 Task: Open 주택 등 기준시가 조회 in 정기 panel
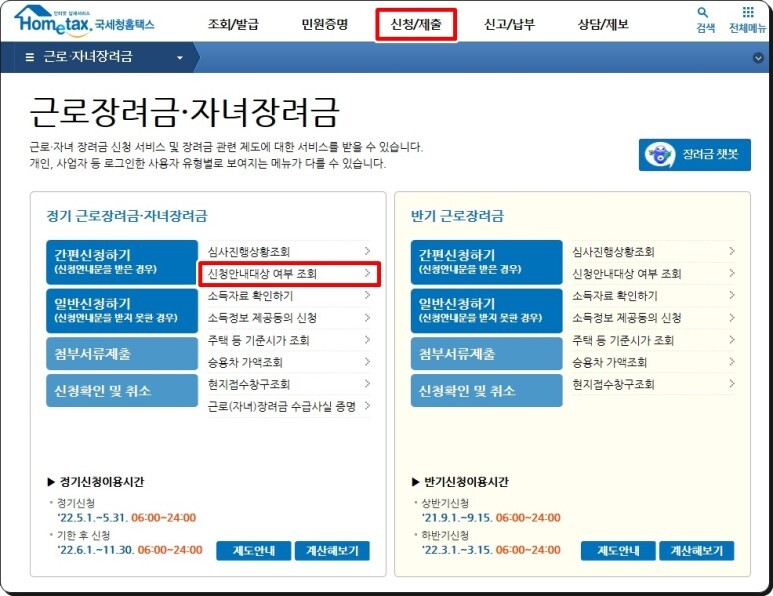point(289,340)
